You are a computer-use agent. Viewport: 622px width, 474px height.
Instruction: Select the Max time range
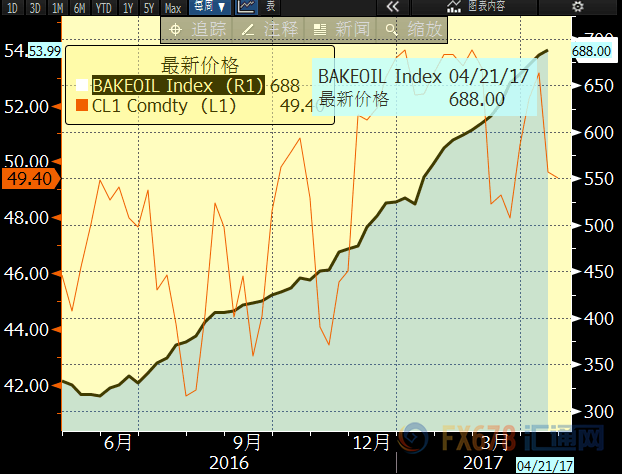pyautogui.click(x=173, y=7)
